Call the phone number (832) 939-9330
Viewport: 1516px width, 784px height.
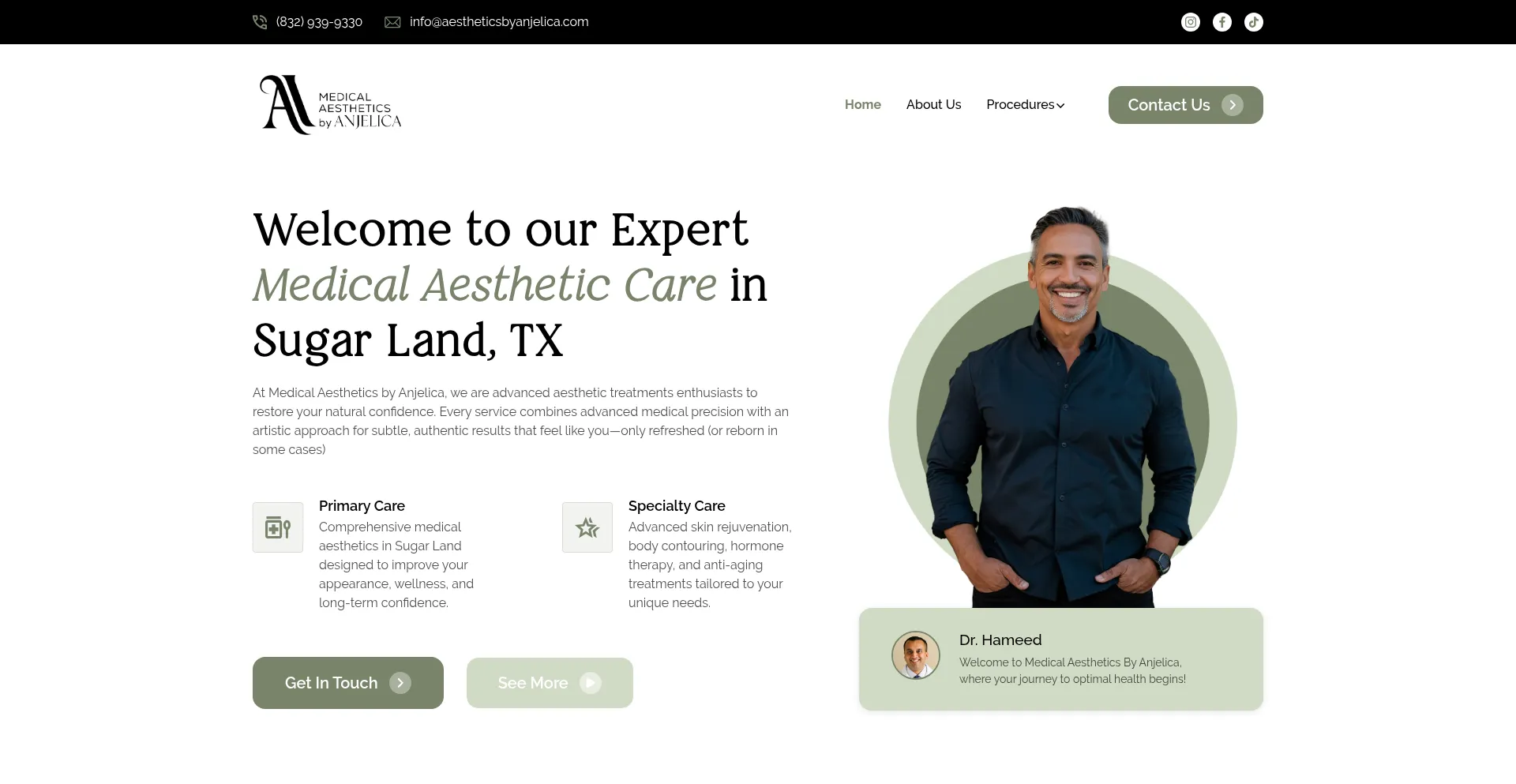point(319,22)
